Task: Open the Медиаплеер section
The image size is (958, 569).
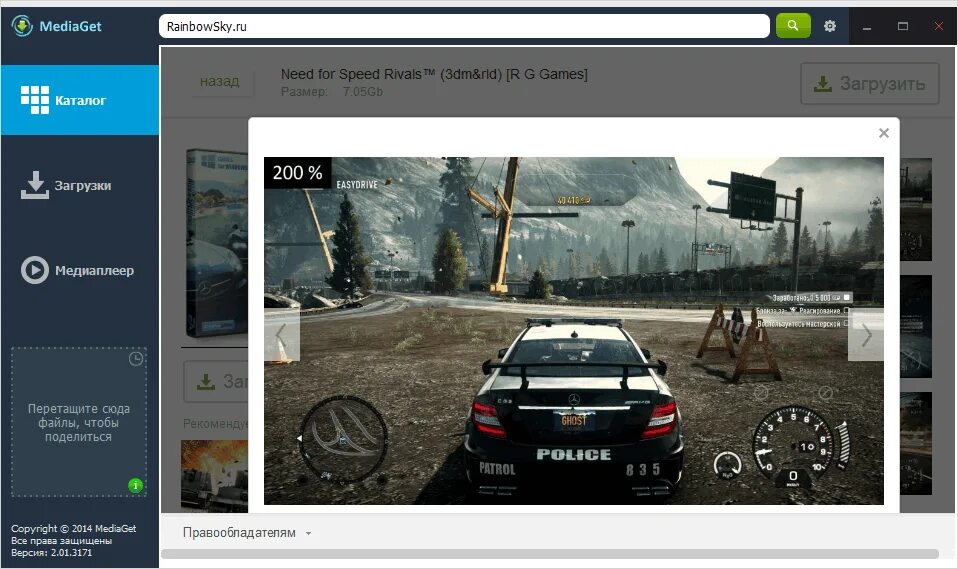Action: [x=80, y=270]
